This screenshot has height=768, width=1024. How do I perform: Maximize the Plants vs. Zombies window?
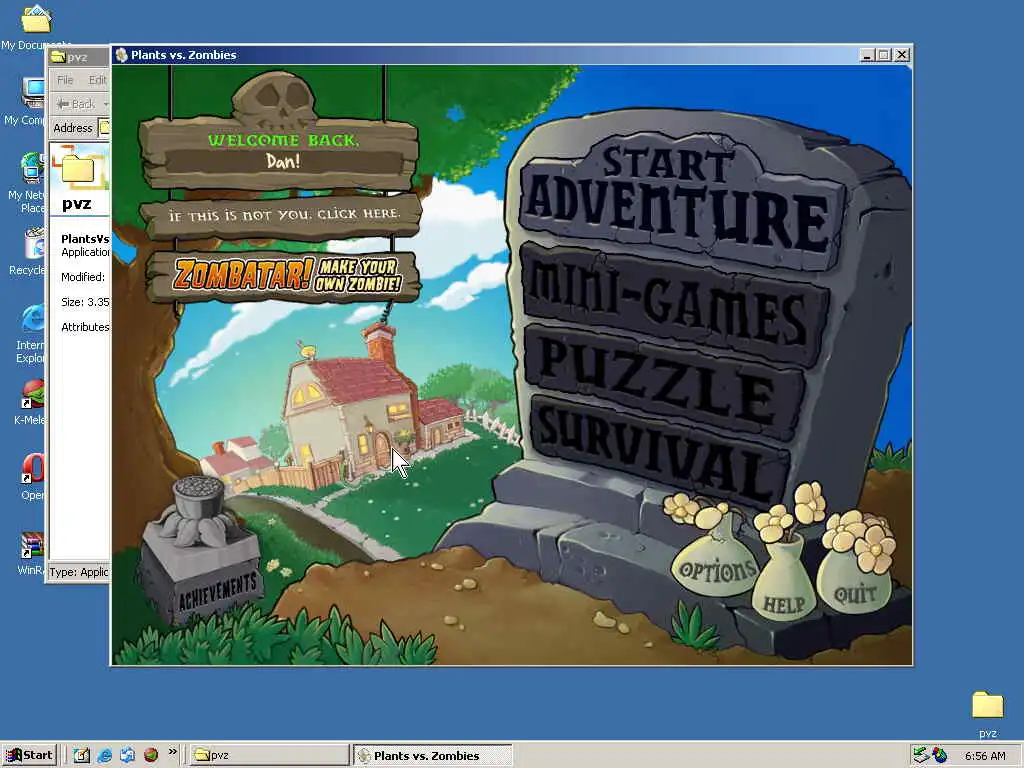click(x=884, y=55)
